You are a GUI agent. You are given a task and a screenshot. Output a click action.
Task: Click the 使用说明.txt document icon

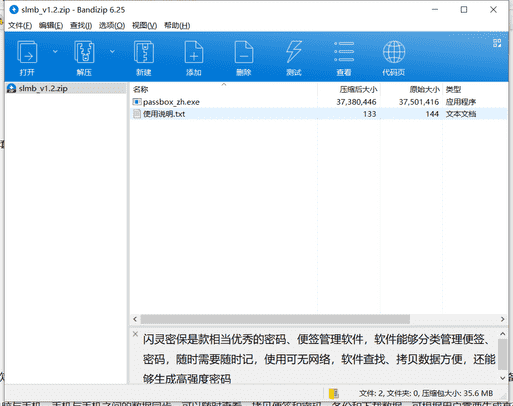(x=137, y=114)
